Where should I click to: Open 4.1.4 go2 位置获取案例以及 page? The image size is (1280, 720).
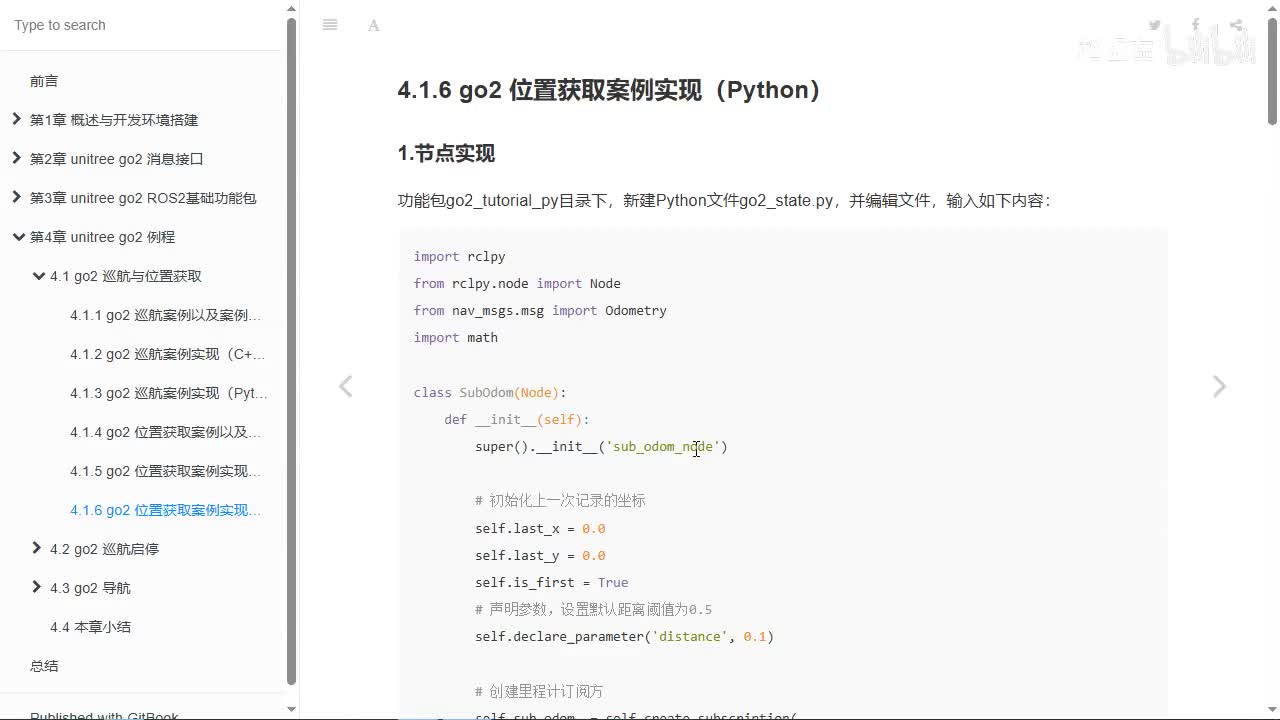pyautogui.click(x=165, y=432)
